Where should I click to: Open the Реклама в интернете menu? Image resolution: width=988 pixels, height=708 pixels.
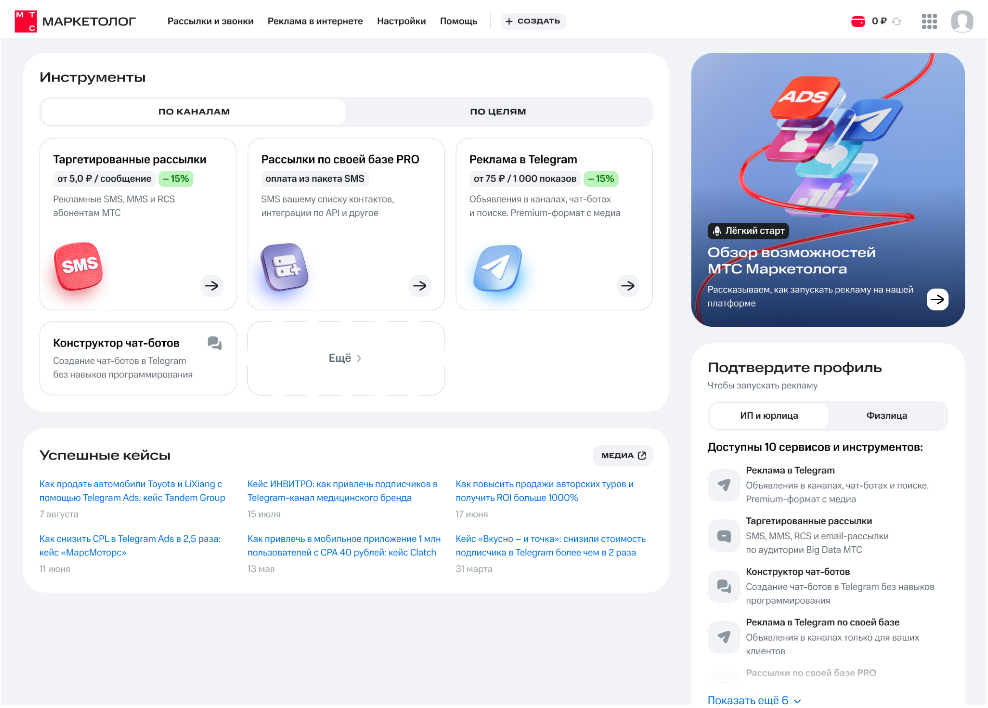click(x=315, y=21)
